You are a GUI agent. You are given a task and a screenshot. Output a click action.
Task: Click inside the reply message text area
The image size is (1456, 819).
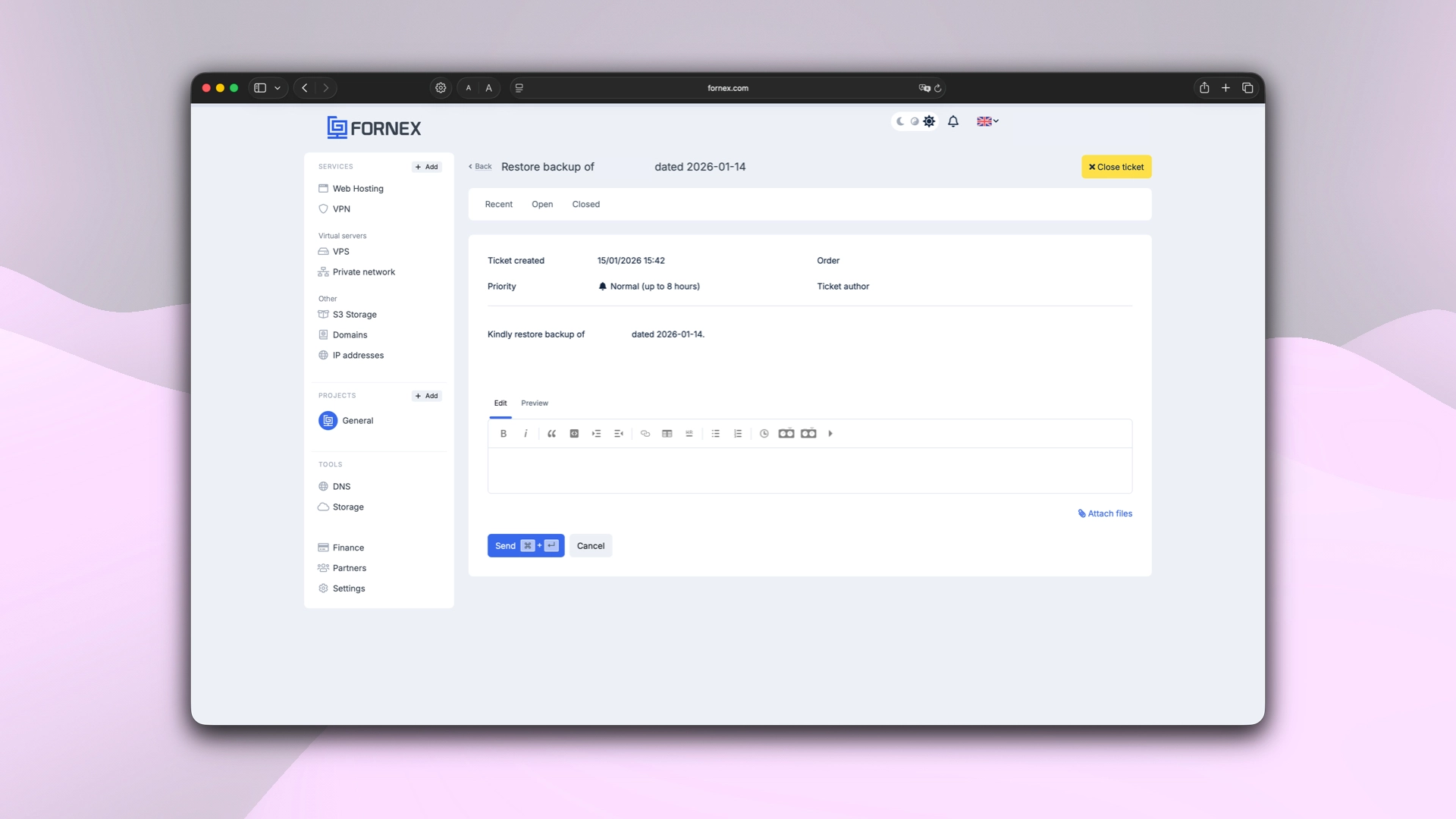pyautogui.click(x=809, y=470)
